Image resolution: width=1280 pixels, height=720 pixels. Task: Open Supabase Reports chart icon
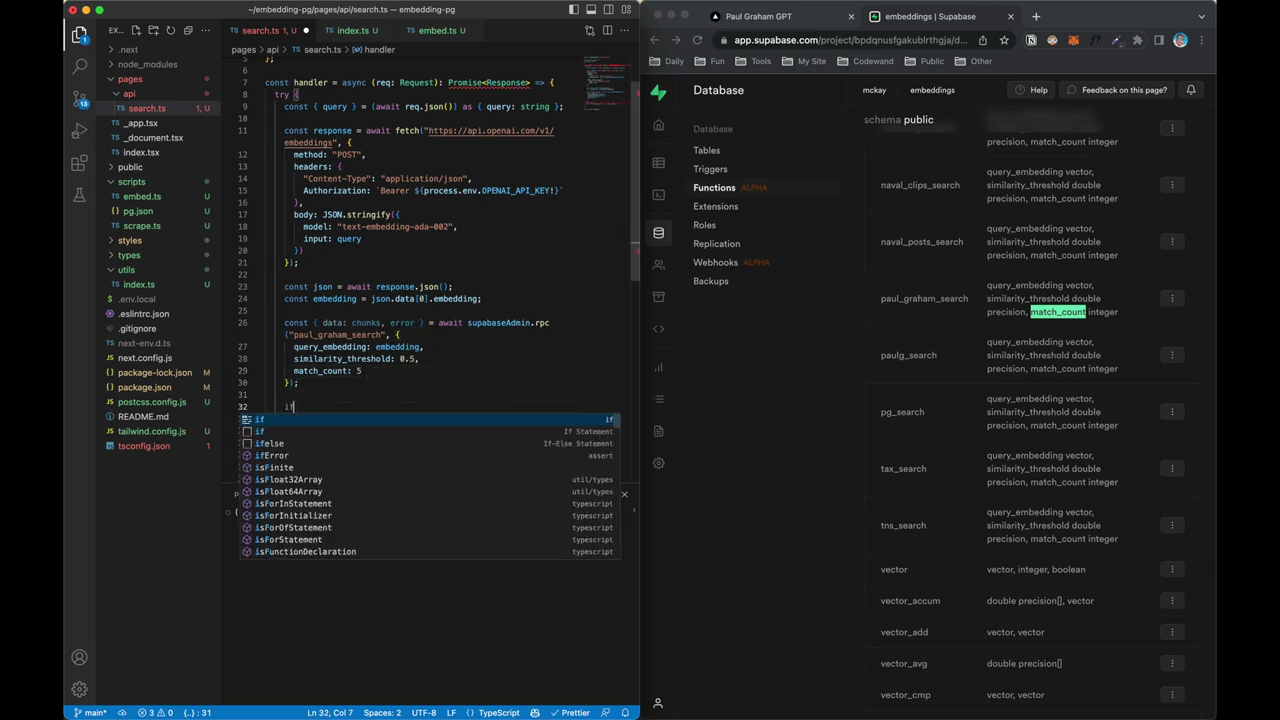[658, 367]
